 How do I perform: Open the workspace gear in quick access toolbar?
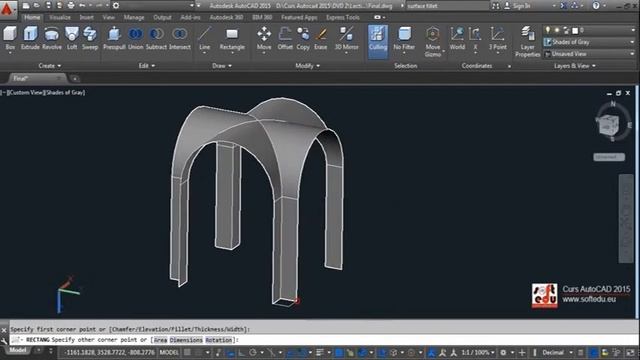(x=116, y=5)
